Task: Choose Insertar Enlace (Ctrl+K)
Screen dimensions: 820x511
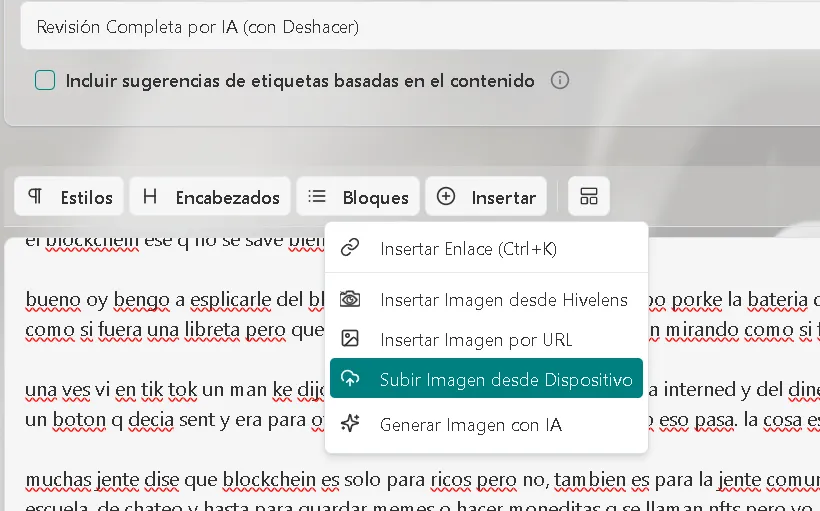Action: tap(486, 248)
